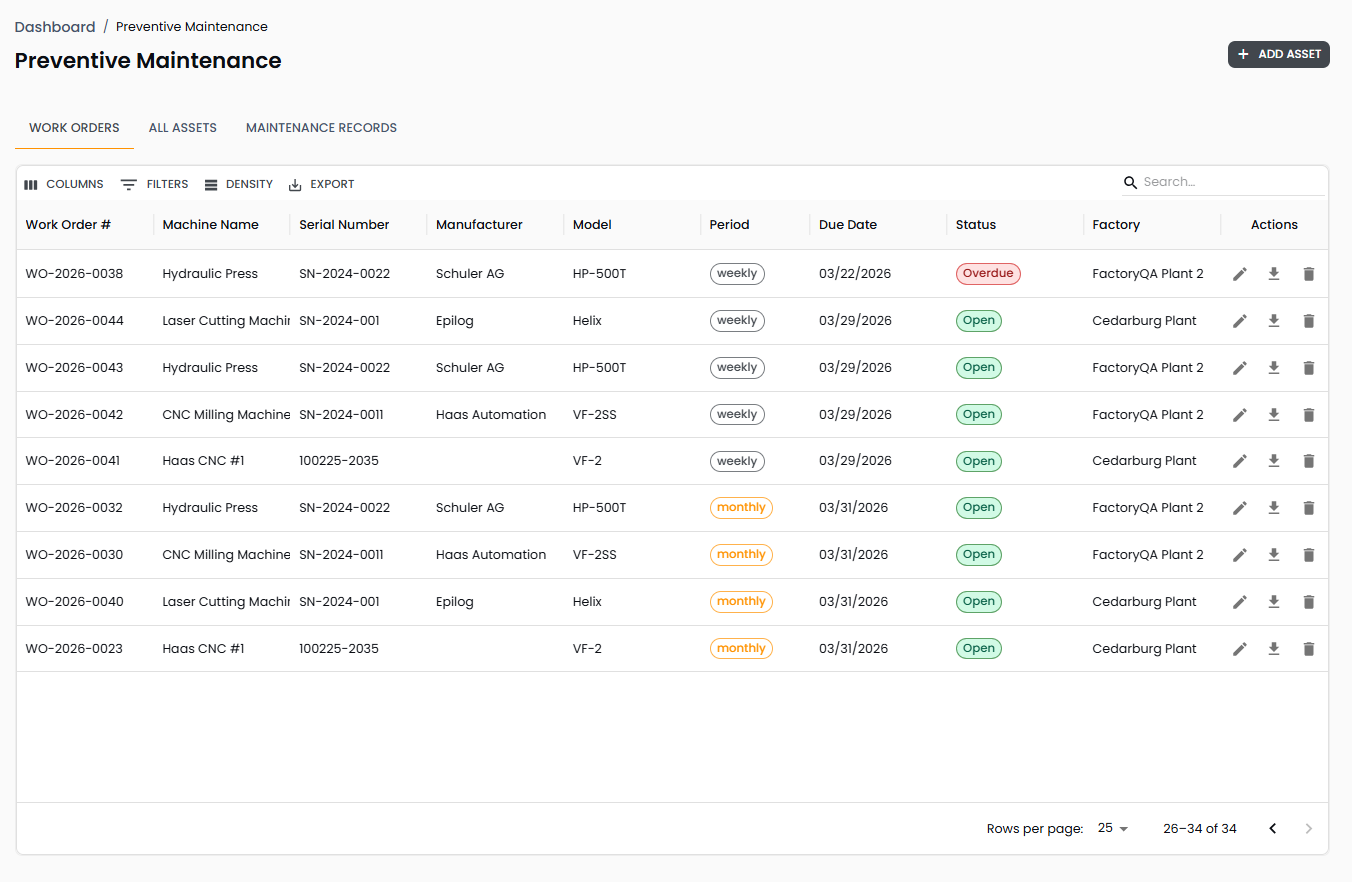Viewport: 1352px width, 882px height.
Task: Delete work order WO-2026-0043
Action: coord(1308,368)
